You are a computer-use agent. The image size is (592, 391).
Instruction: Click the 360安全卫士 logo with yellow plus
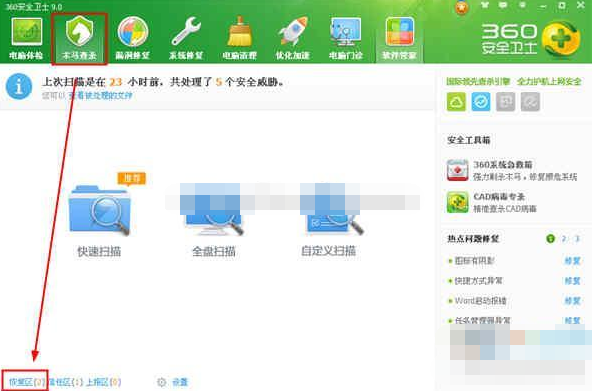click(x=530, y=40)
